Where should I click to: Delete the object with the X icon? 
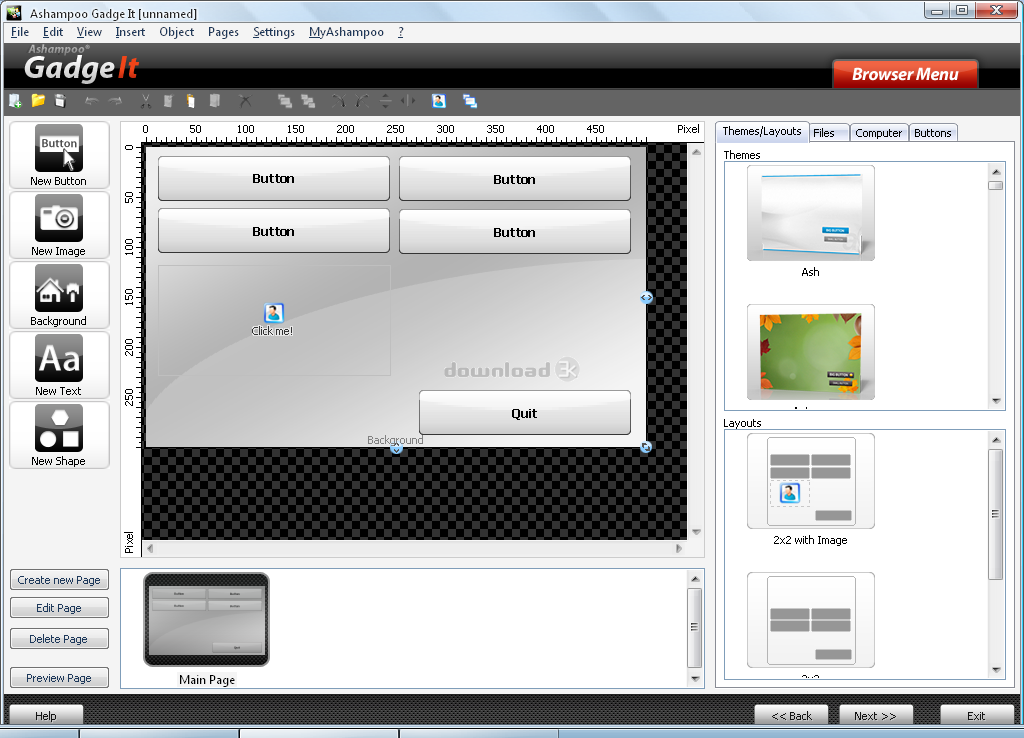coord(245,101)
